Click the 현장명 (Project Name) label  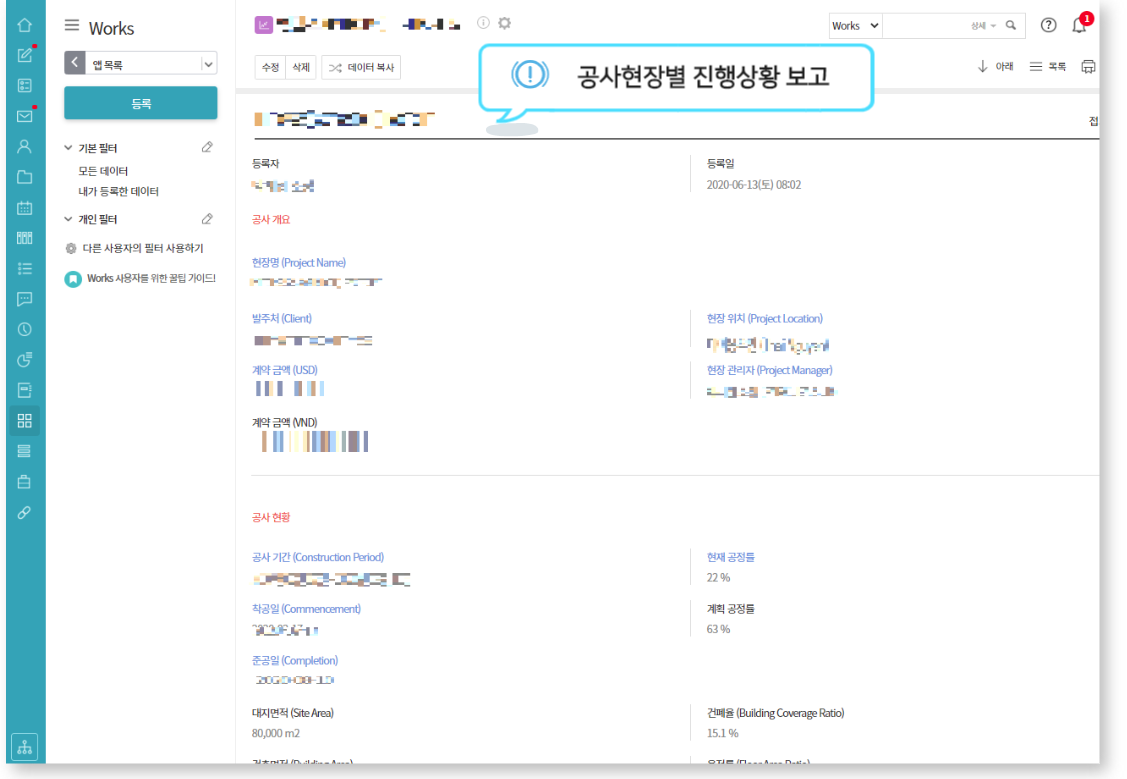[299, 262]
